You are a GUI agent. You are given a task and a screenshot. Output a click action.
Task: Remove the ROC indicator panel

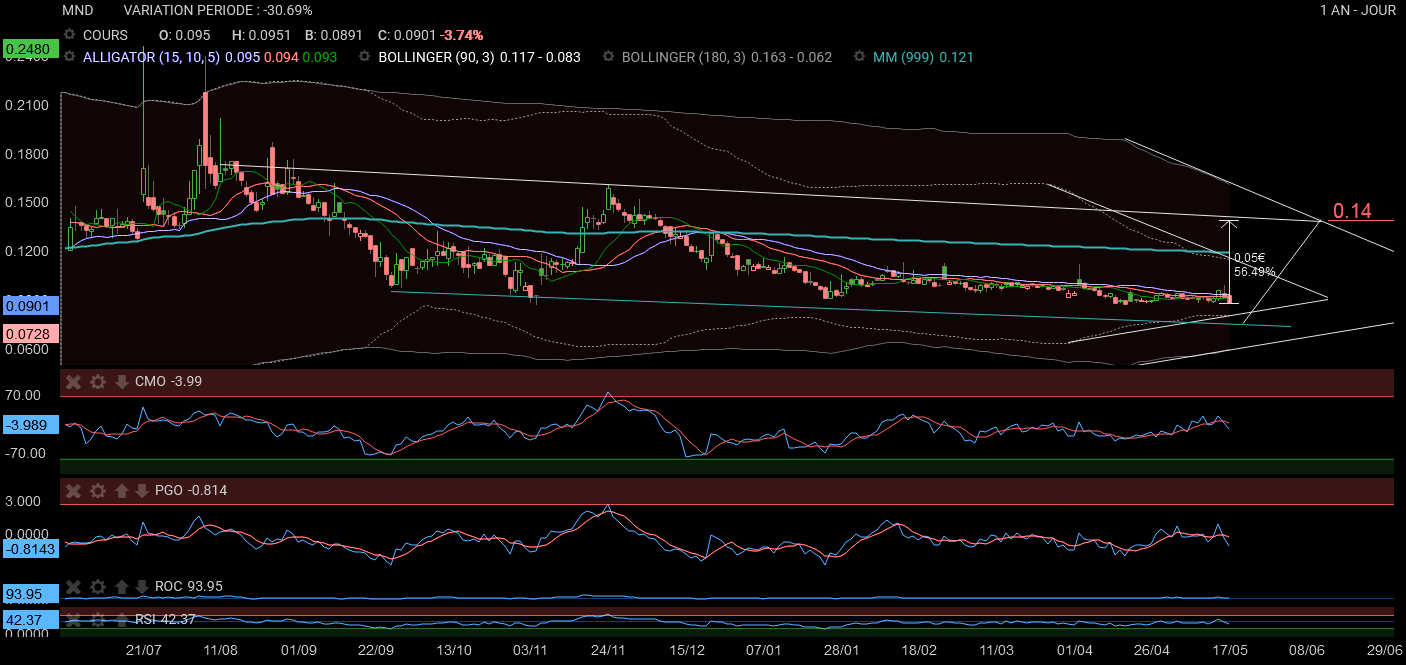(73, 586)
